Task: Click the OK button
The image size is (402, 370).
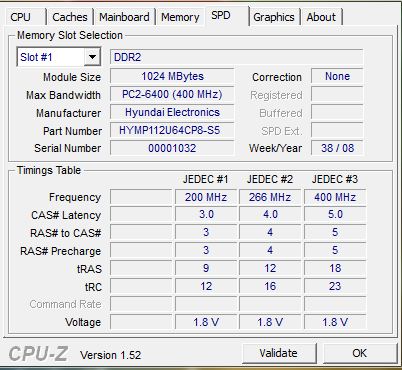Action: coord(359,353)
